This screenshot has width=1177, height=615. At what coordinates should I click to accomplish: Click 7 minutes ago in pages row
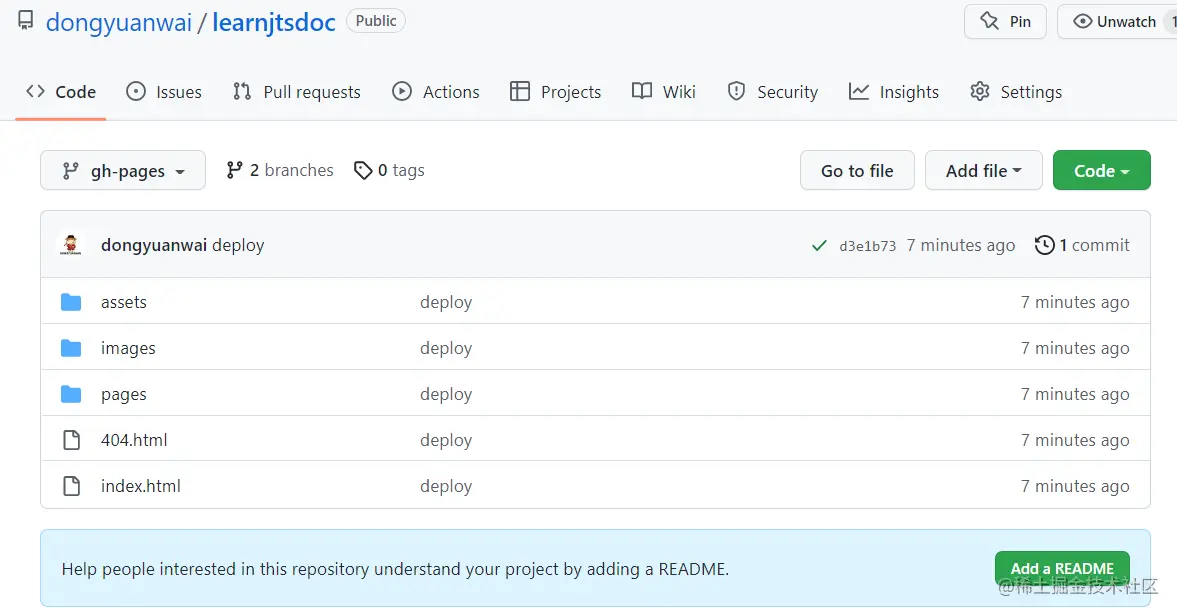tap(1075, 394)
